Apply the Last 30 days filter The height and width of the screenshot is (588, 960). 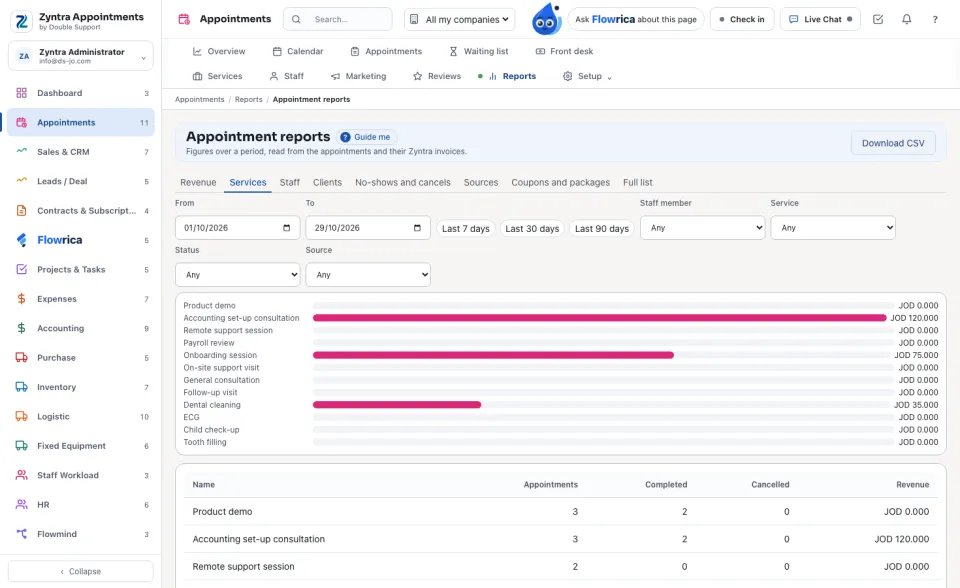click(x=532, y=228)
